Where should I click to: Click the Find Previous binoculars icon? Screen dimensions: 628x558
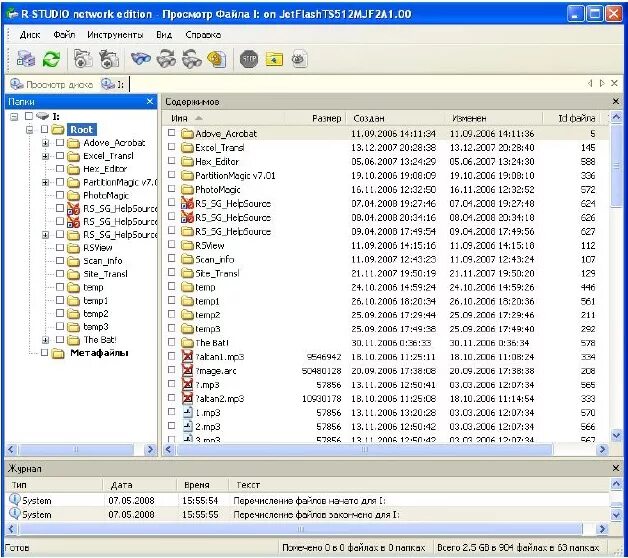(192, 59)
